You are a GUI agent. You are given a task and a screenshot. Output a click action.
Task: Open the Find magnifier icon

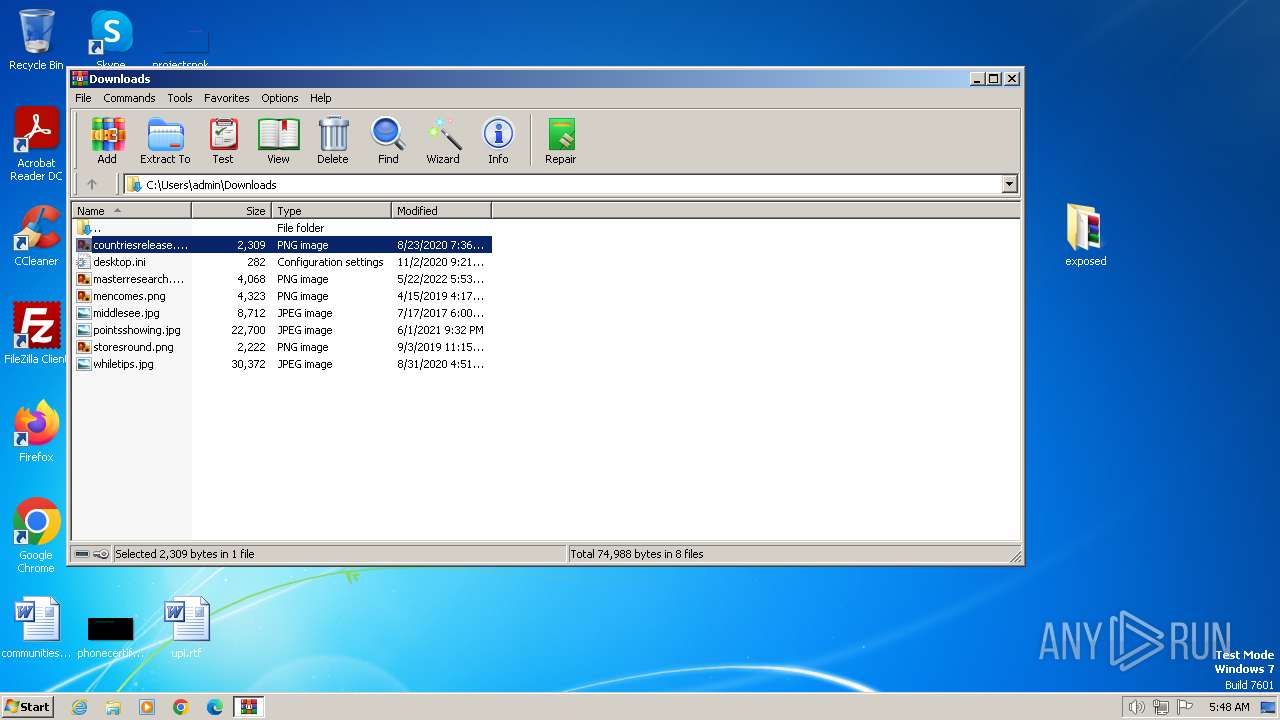(x=388, y=140)
